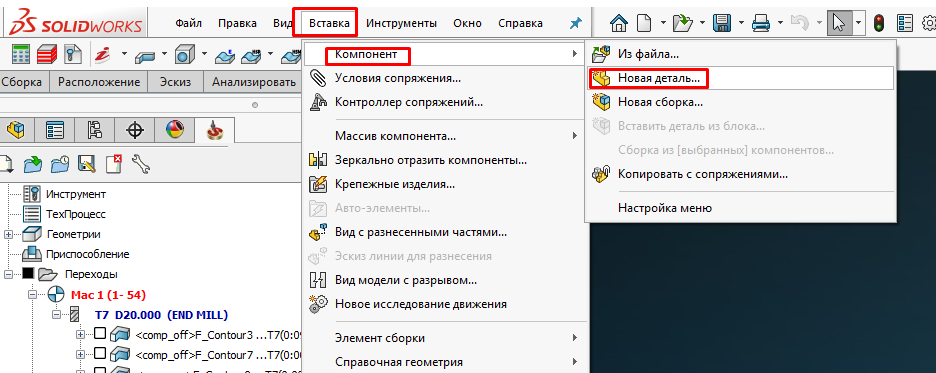Collapse the Переходы tree node
Viewport: 936px width, 373px height.
9,275
